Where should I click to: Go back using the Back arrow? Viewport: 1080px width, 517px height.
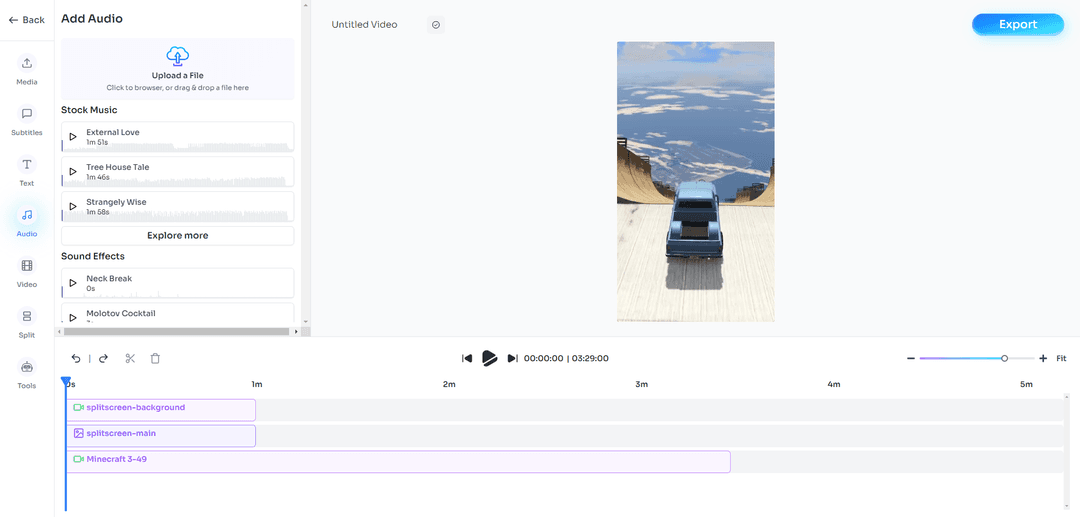[x=26, y=20]
